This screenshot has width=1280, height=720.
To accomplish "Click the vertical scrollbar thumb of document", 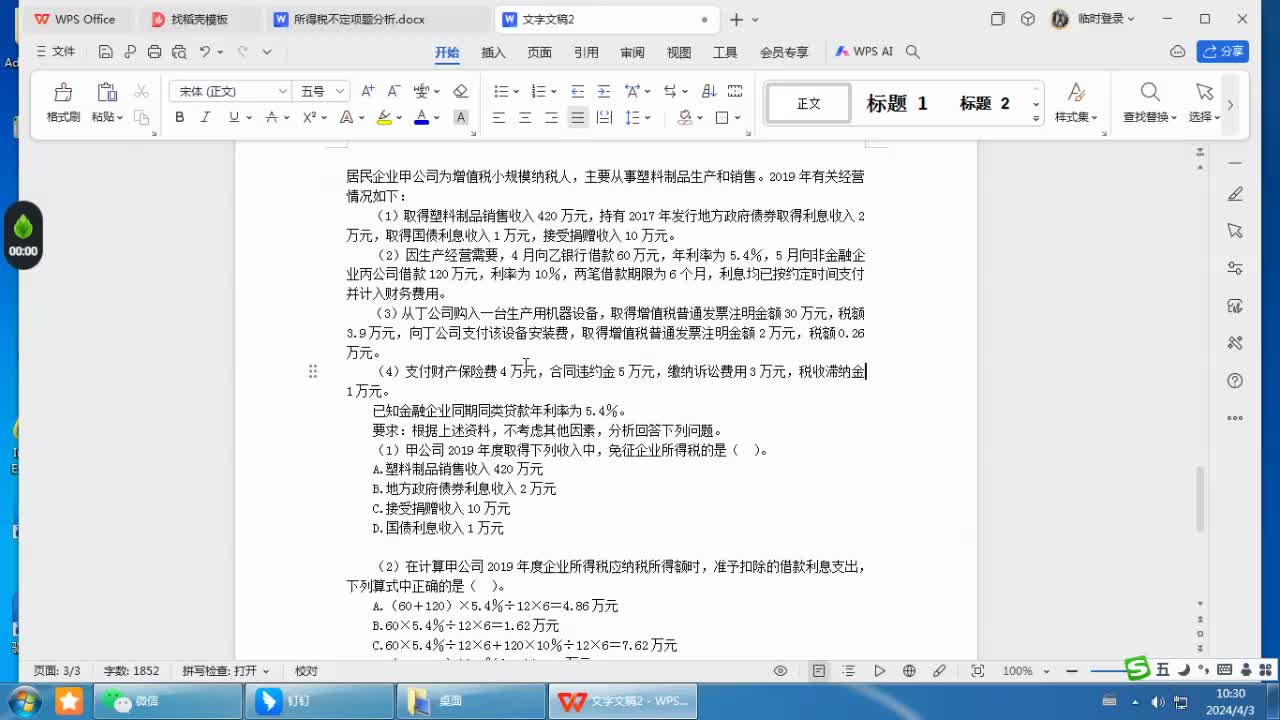I will (1201, 500).
